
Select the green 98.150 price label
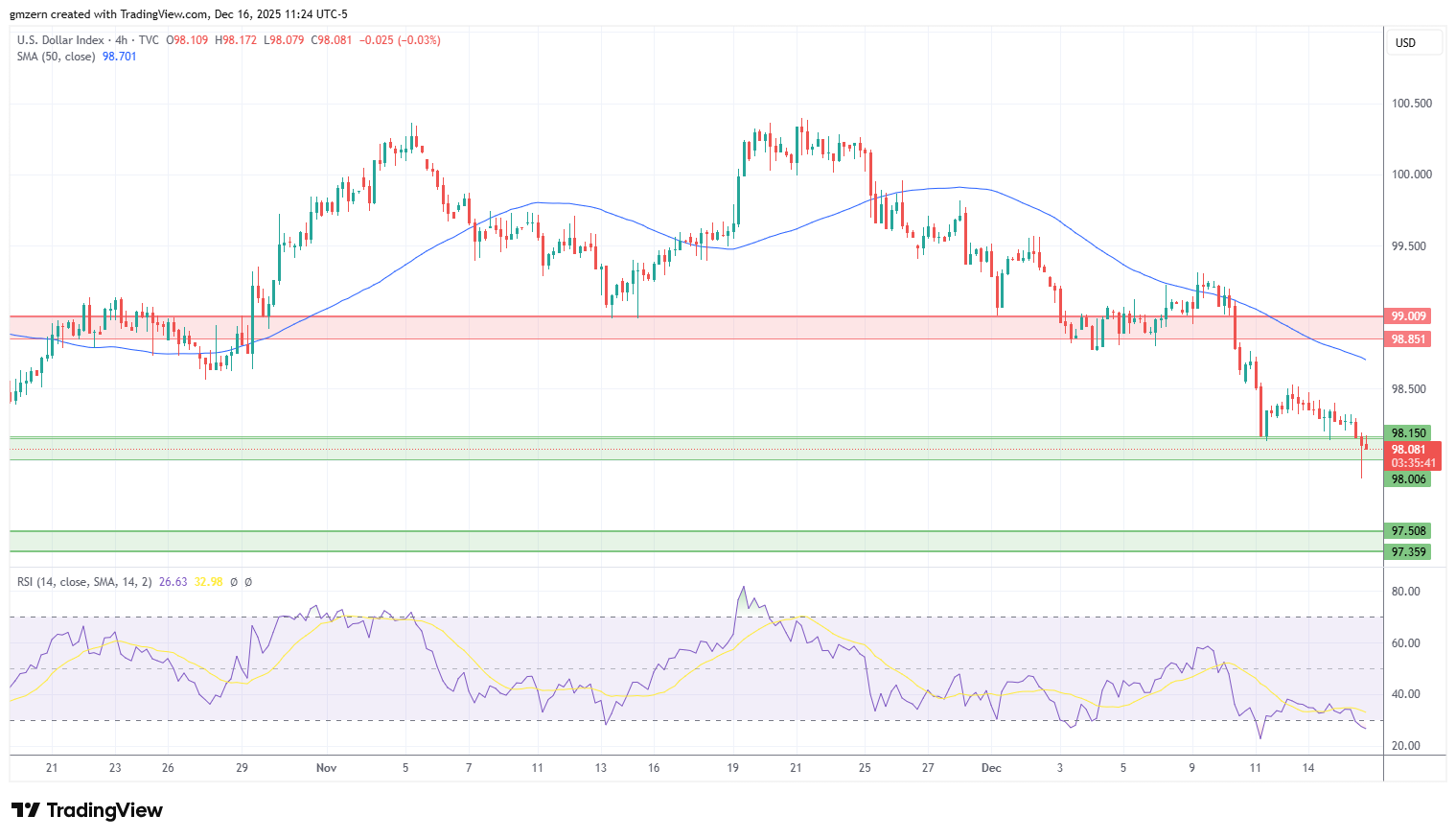pos(1408,433)
